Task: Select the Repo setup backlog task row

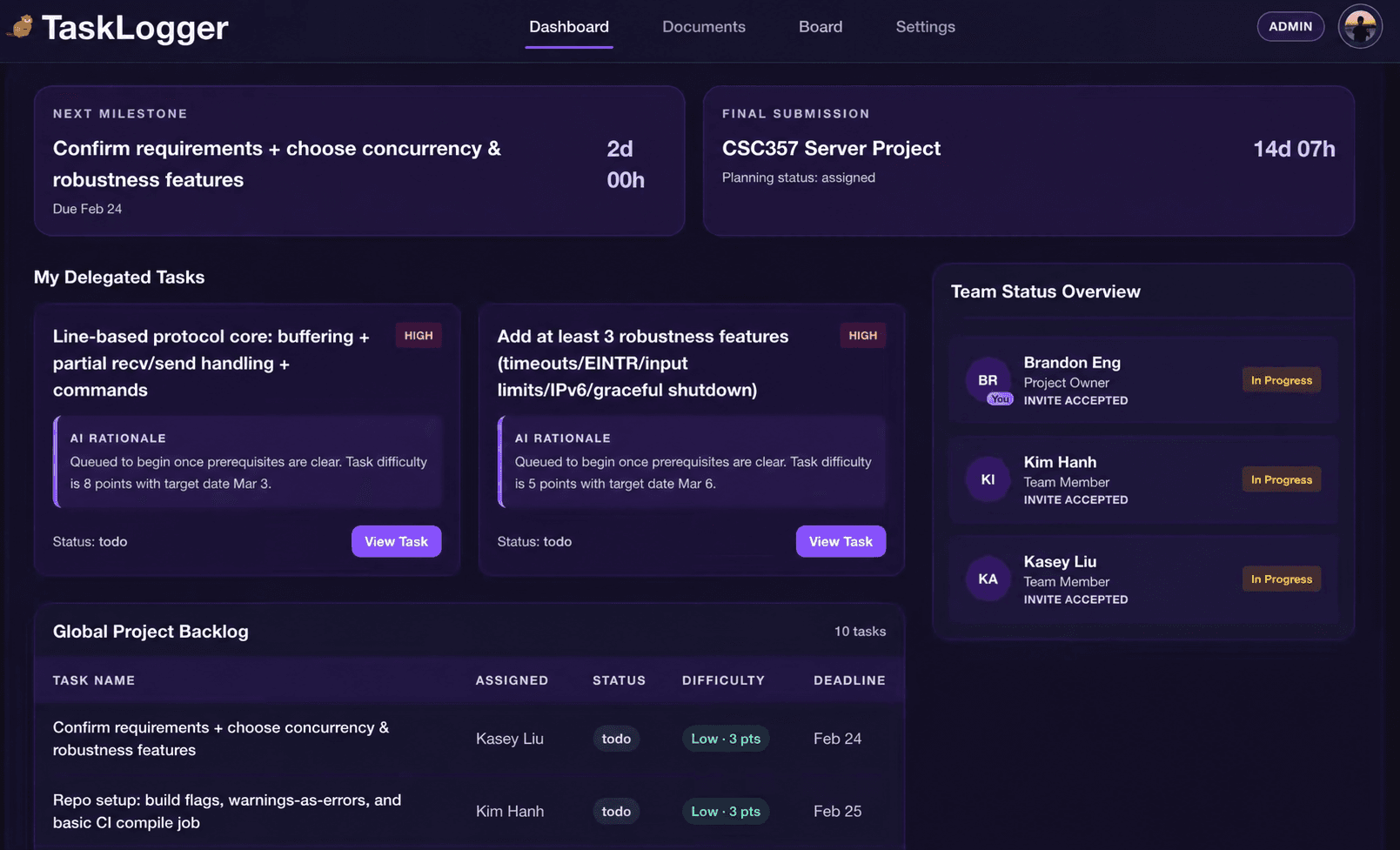Action: click(469, 811)
